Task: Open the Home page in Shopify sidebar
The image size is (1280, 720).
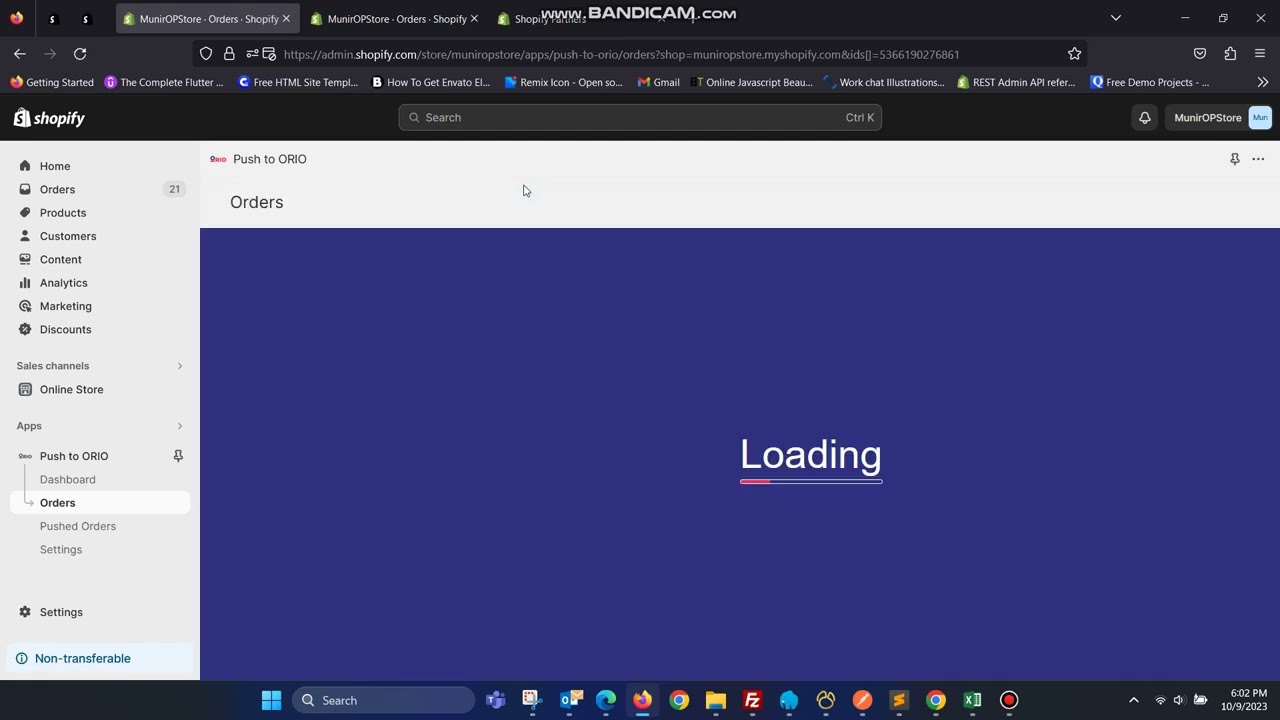Action: point(55,166)
